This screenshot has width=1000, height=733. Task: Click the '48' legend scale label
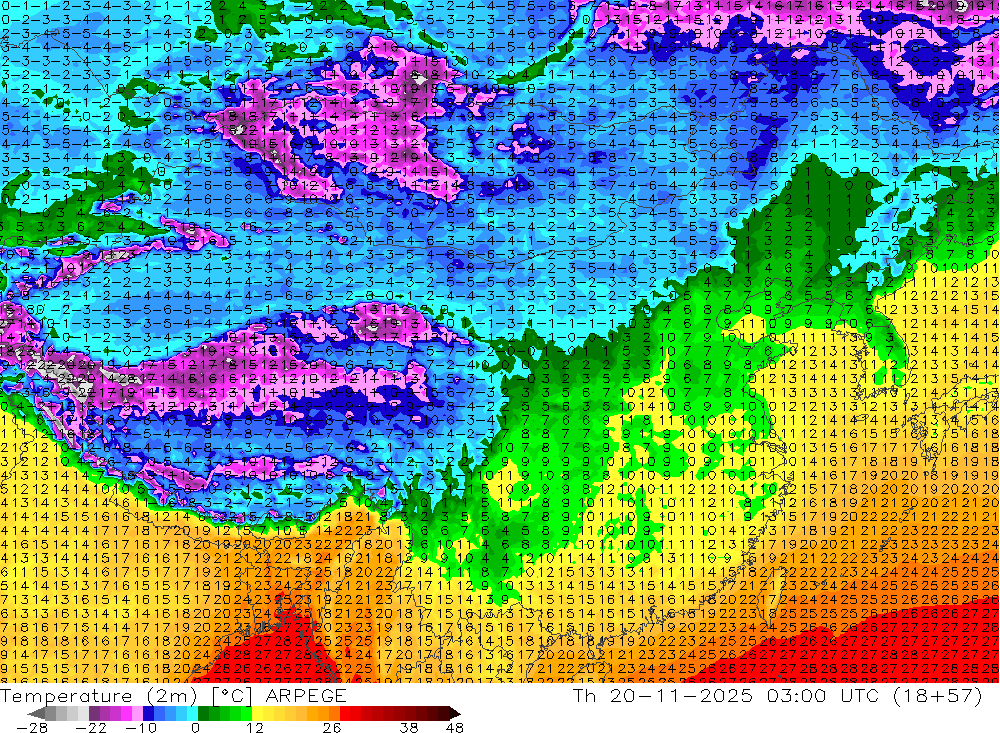pos(454,727)
